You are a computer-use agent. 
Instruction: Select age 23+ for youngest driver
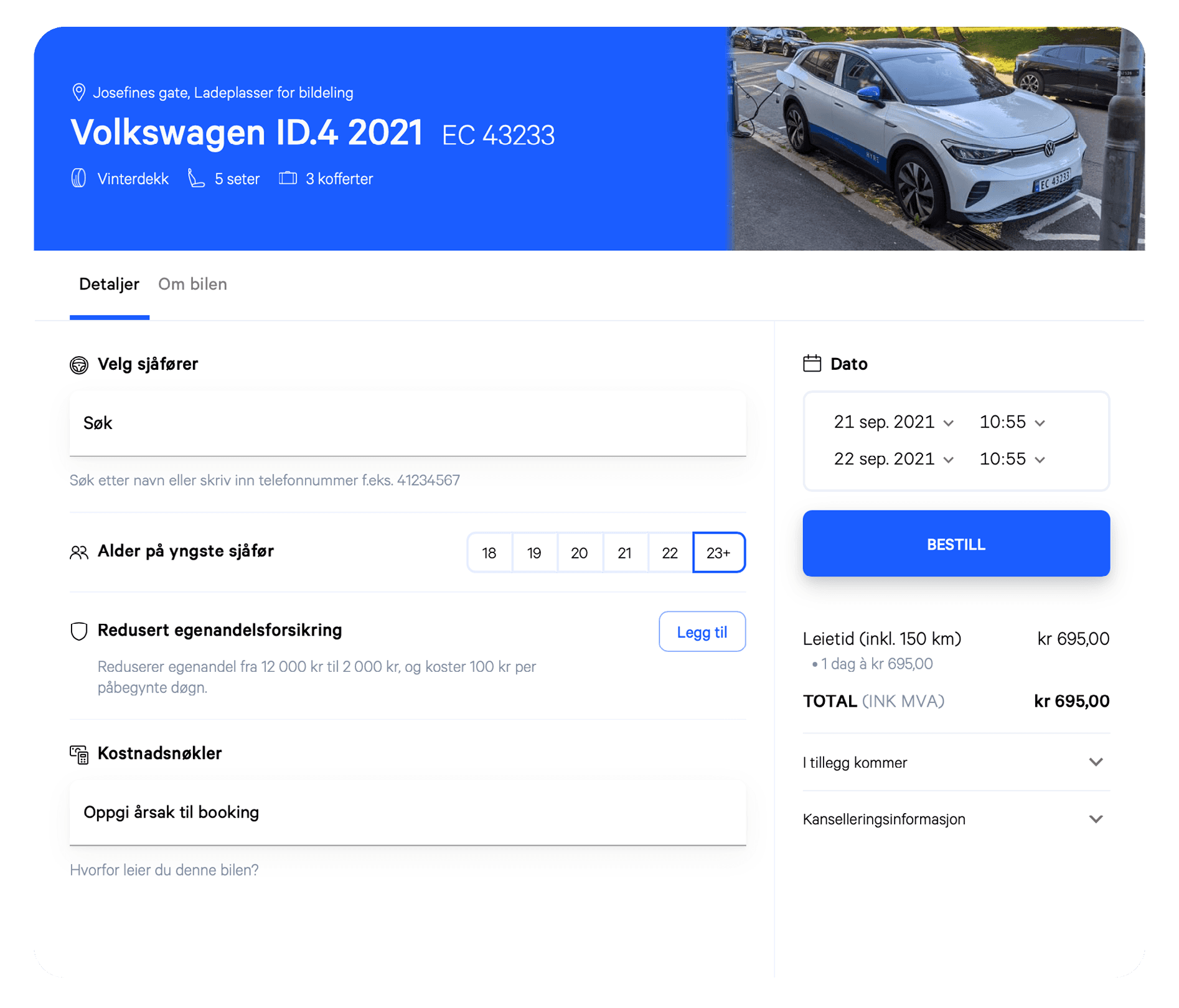coord(718,552)
